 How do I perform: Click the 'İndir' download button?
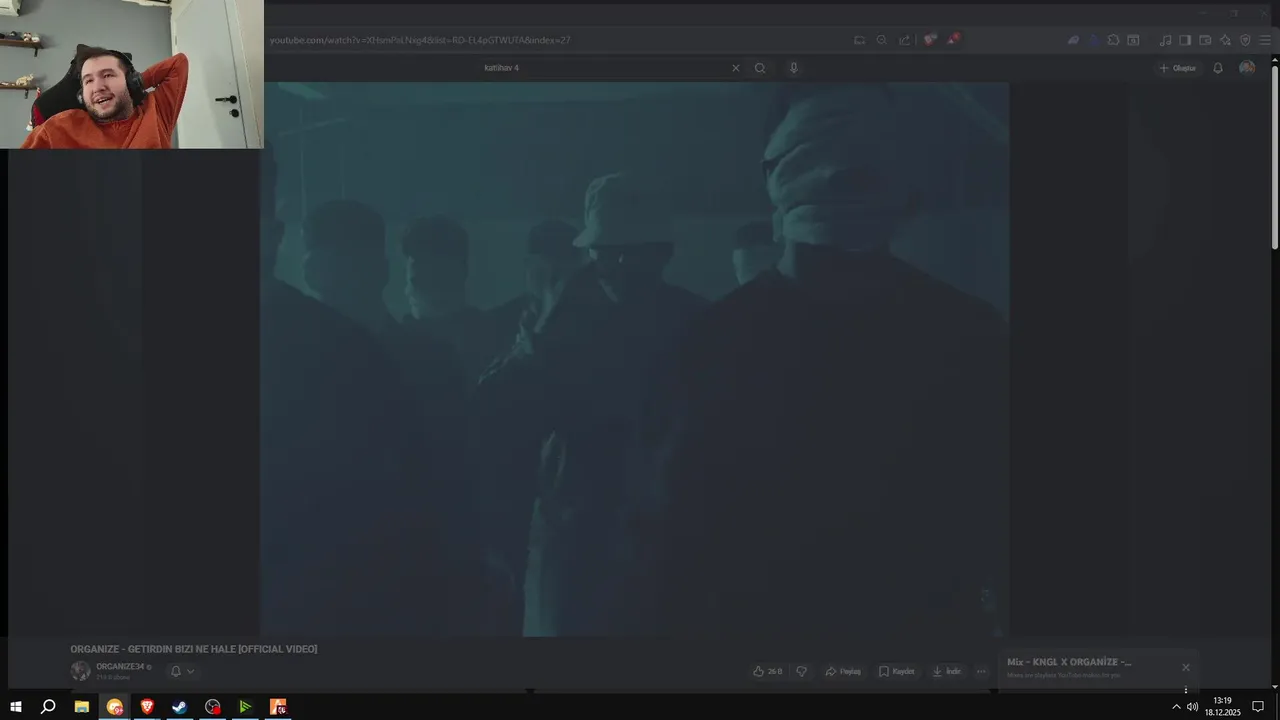click(x=946, y=671)
